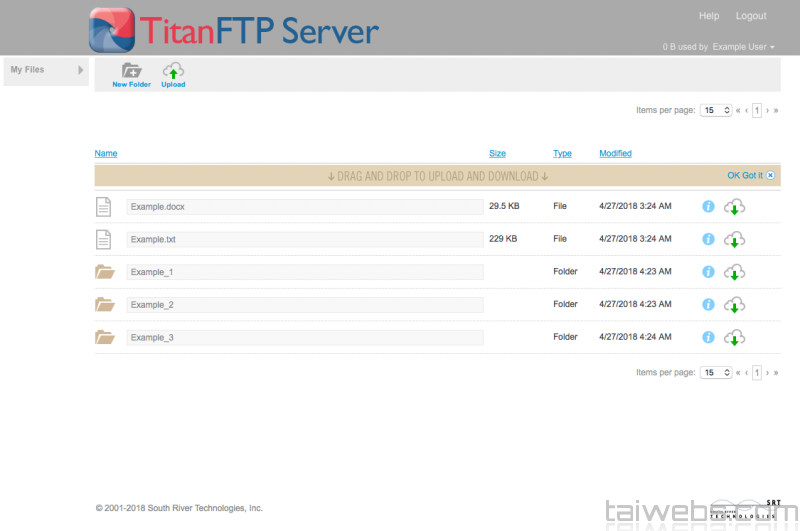Image resolution: width=800 pixels, height=531 pixels.
Task: Click the Example_1 name field
Action: (x=304, y=272)
